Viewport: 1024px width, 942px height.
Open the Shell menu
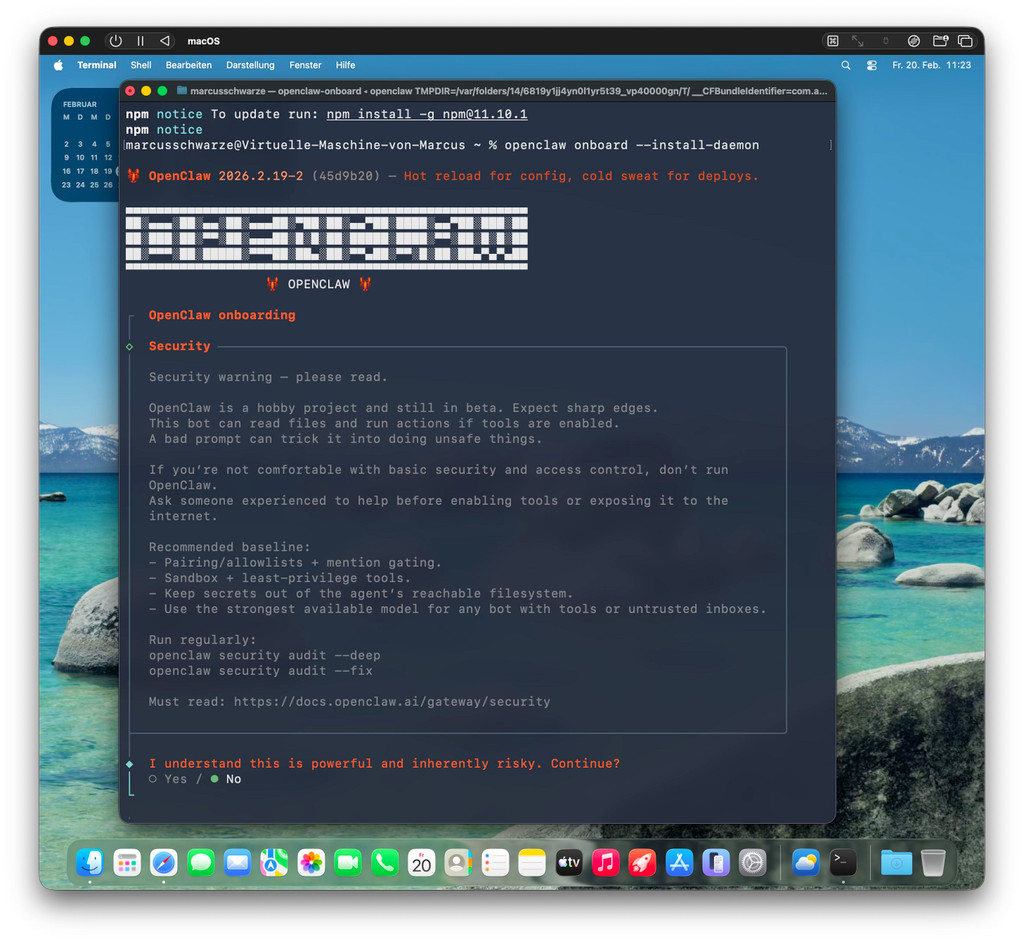tap(141, 65)
